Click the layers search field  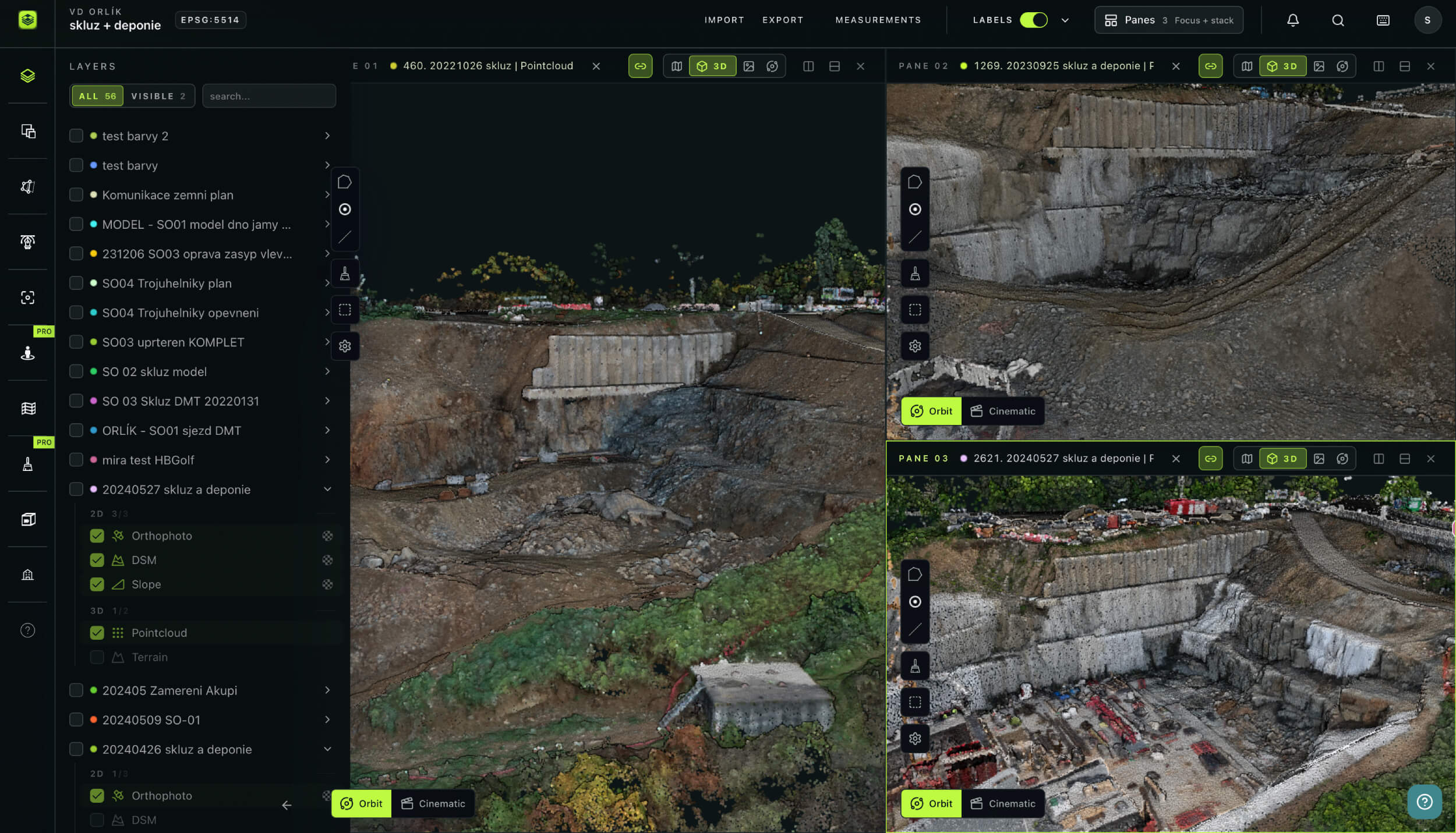pos(269,96)
